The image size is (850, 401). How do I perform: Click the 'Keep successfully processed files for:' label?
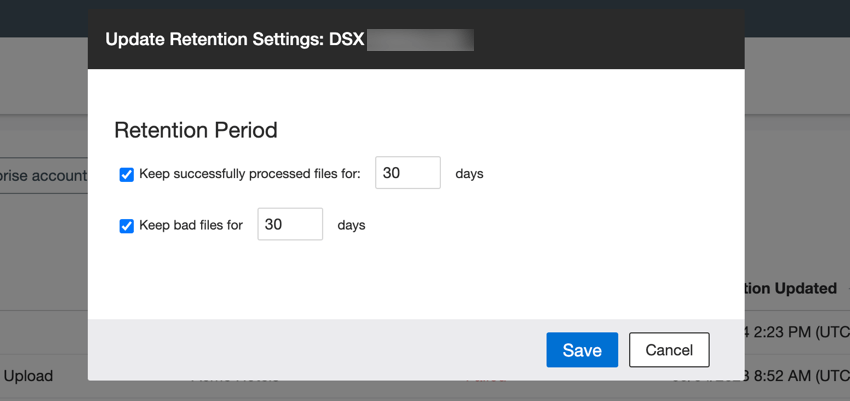249,174
